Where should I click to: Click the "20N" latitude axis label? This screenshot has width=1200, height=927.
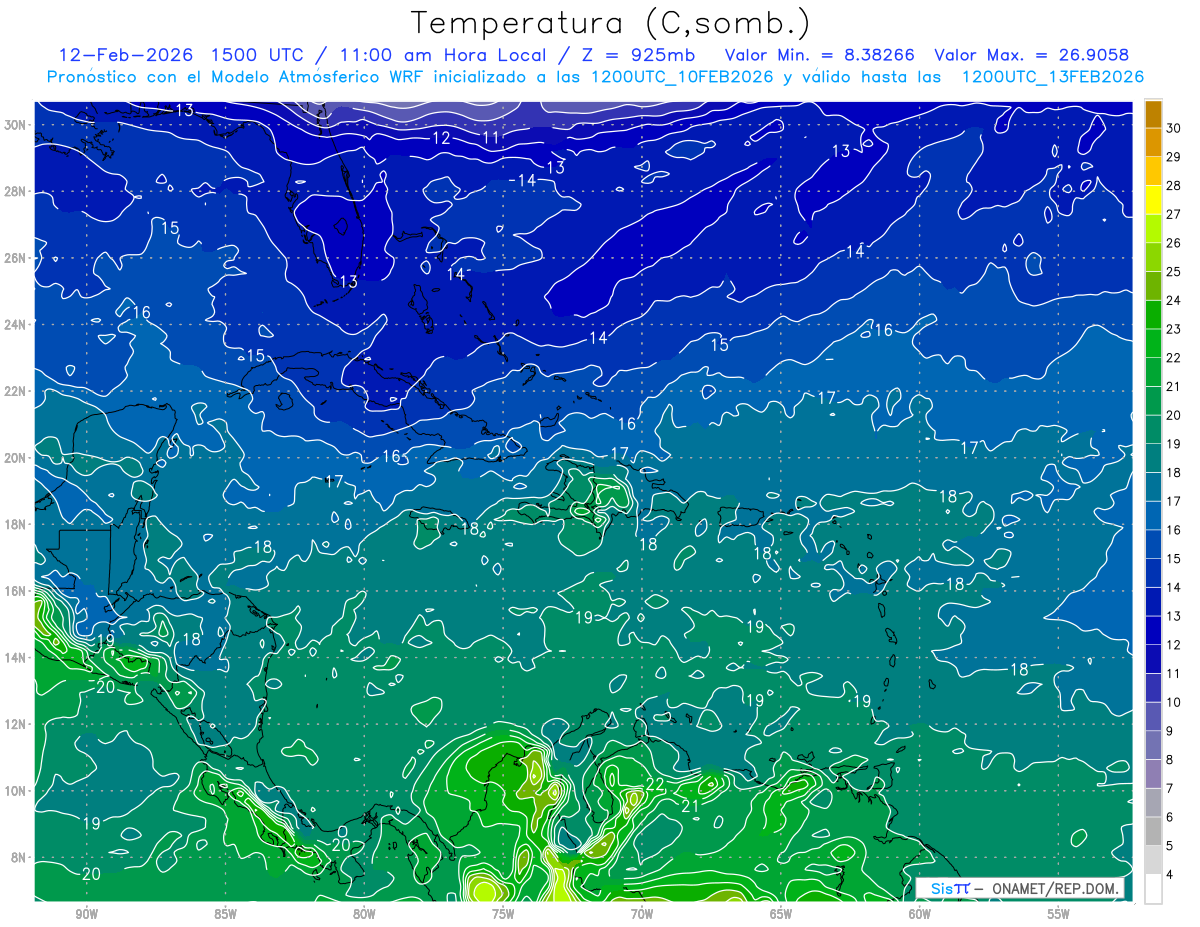point(17,458)
